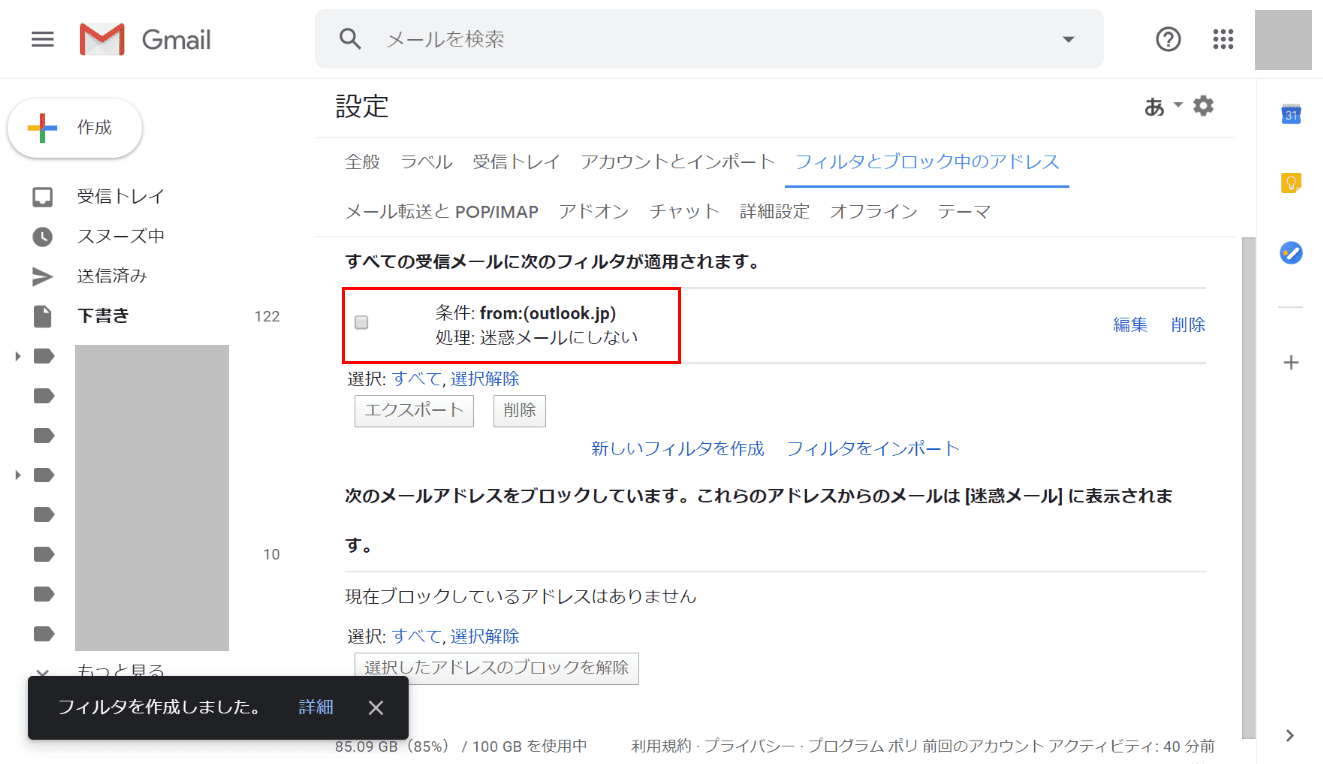Image resolution: width=1323 pixels, height=764 pixels.
Task: Focus the メールを検索 search field
Action: coord(710,39)
